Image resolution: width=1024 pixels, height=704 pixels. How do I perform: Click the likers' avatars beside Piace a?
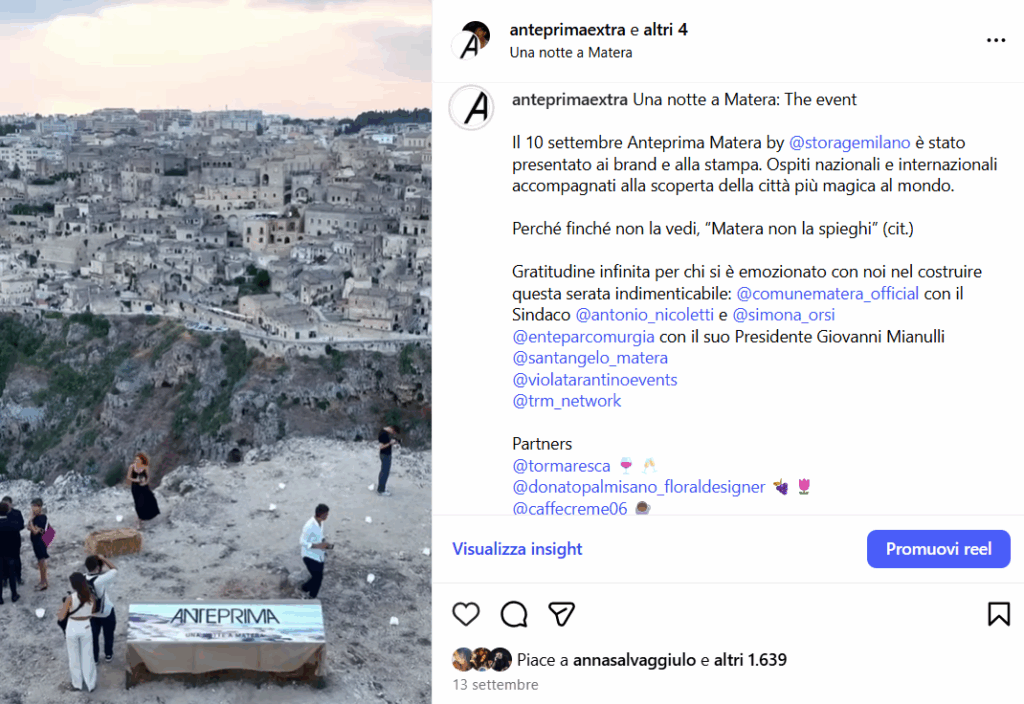pyautogui.click(x=481, y=660)
